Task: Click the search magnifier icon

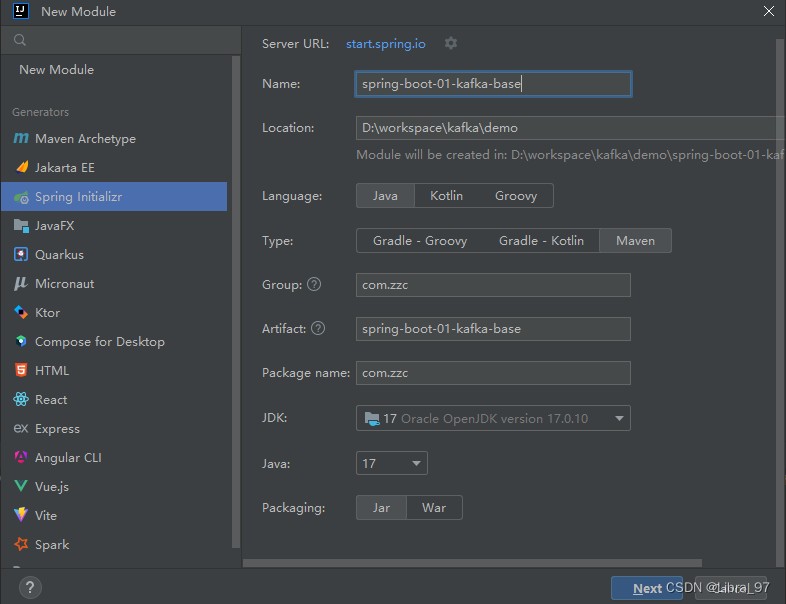Action: click(x=20, y=40)
